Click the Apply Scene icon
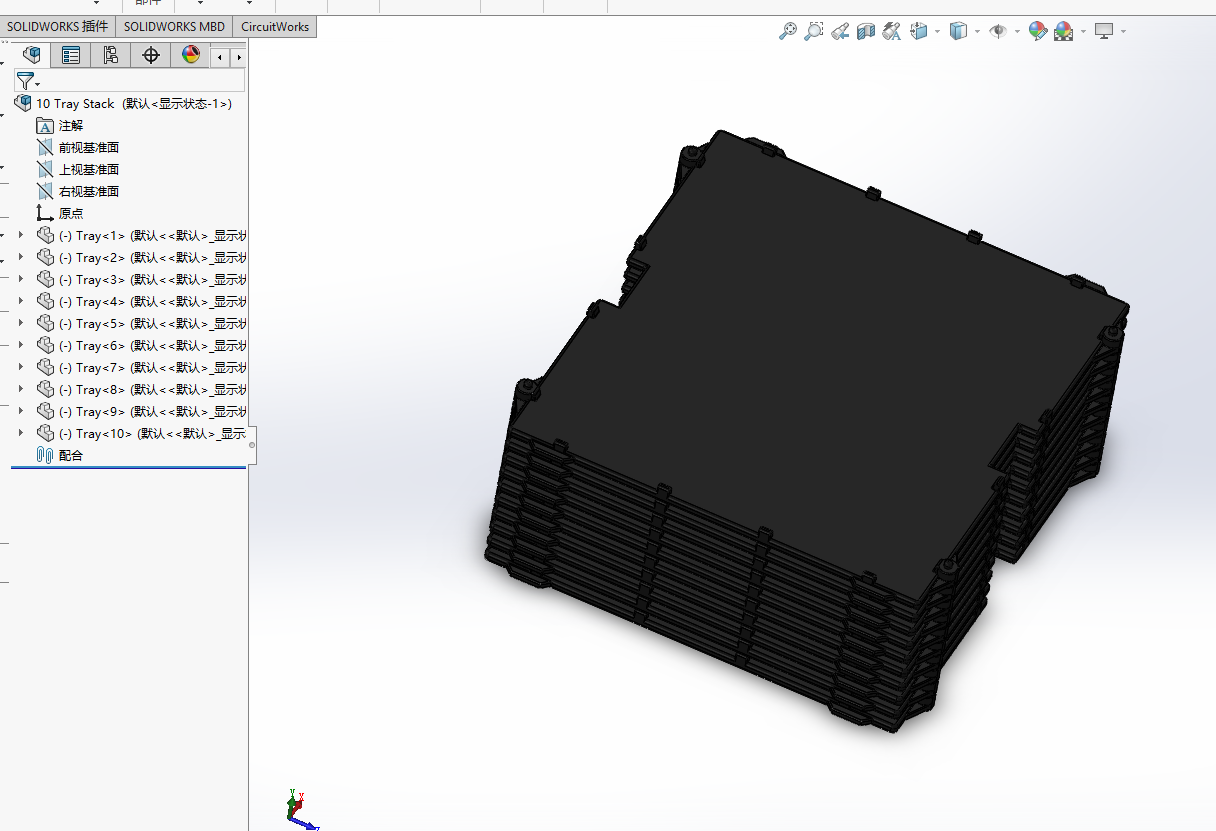The height and width of the screenshot is (831, 1216). coord(1063,31)
